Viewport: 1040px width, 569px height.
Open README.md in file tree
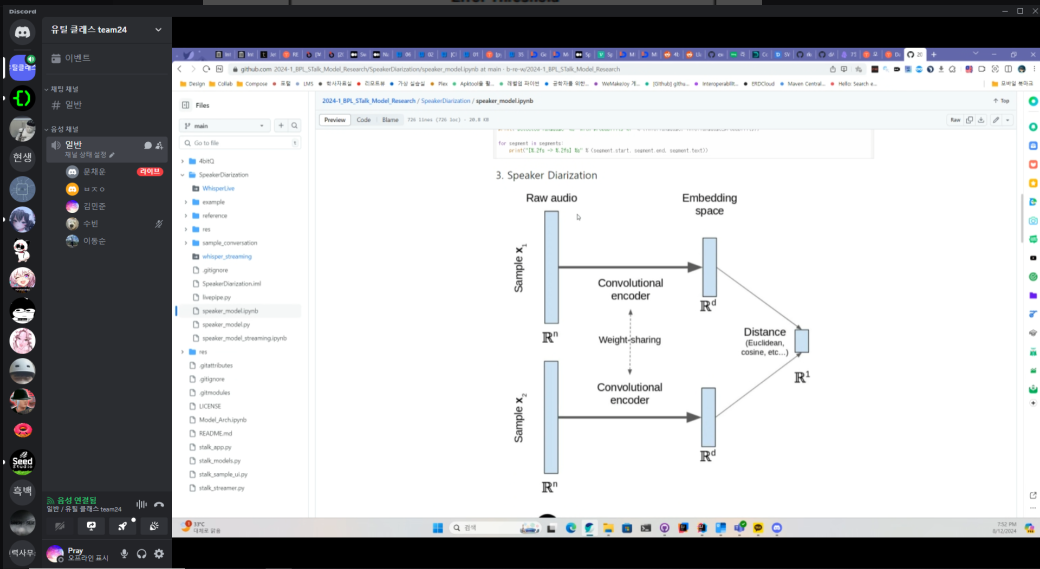coord(216,433)
